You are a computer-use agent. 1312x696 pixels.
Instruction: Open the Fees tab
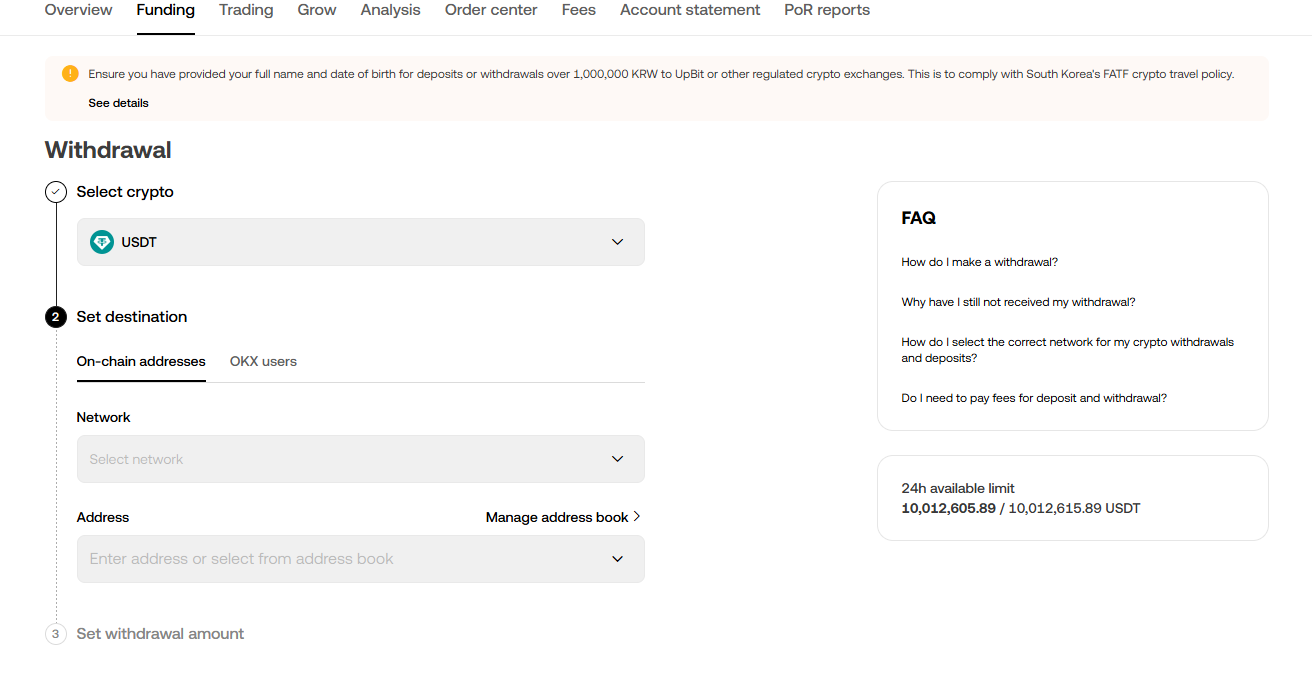click(x=579, y=10)
